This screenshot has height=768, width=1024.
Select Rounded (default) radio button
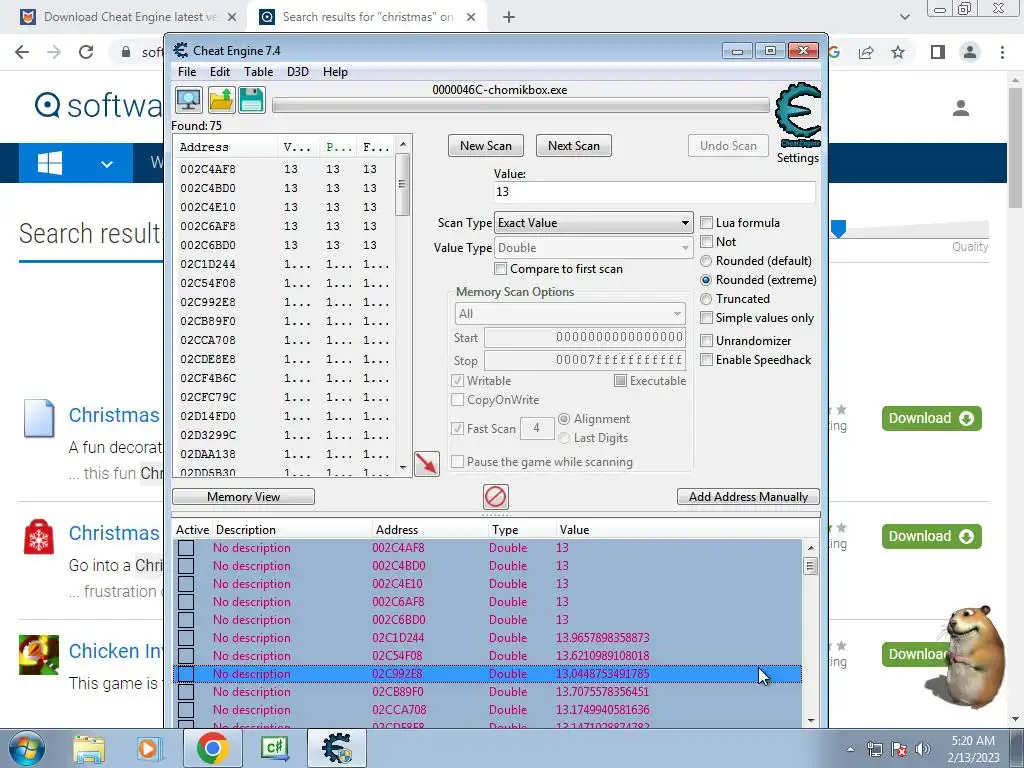706,261
